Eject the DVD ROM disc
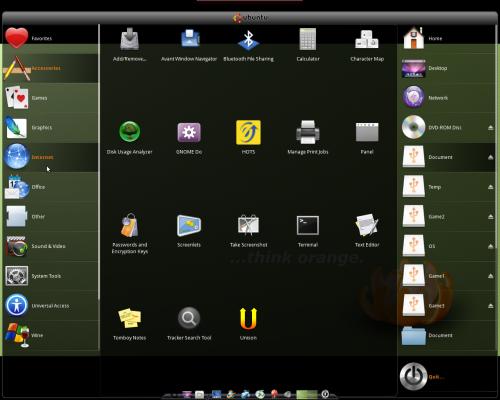Viewport: 500px width, 400px height. tap(491, 128)
